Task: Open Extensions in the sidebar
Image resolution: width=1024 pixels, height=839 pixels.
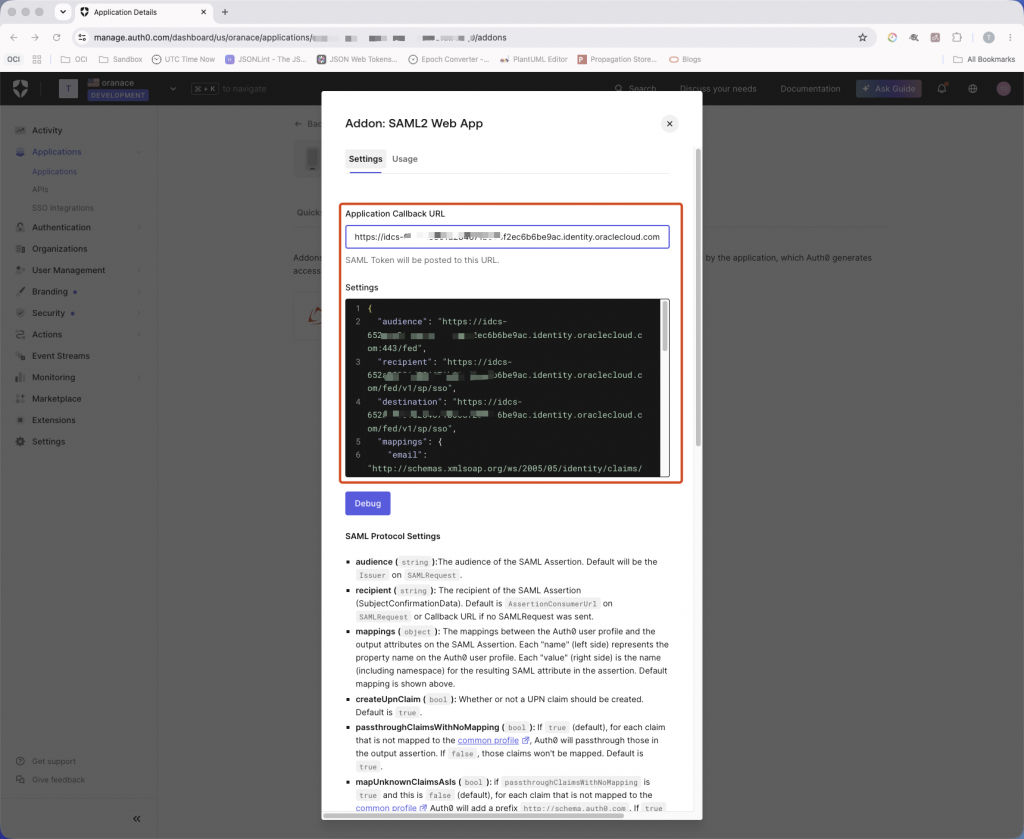Action: [54, 420]
